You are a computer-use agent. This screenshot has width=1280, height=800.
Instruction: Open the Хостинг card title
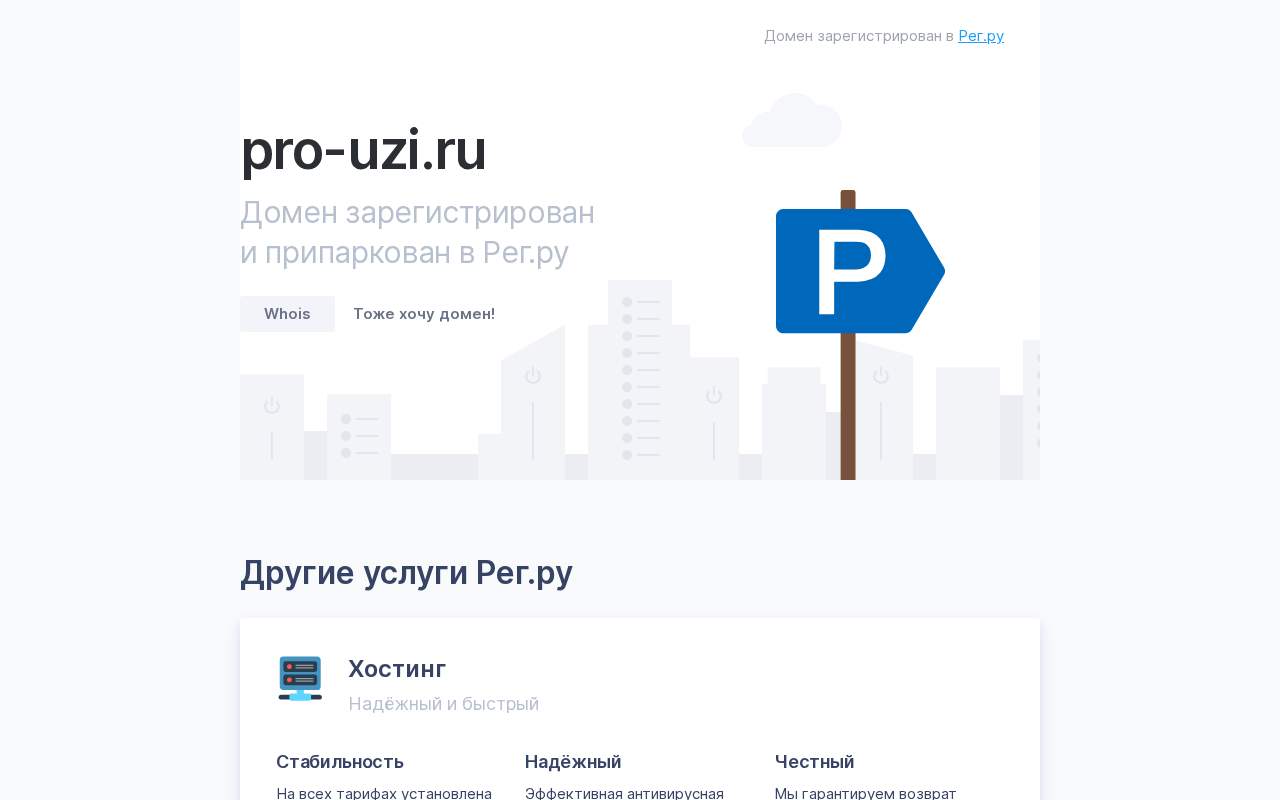pos(397,669)
